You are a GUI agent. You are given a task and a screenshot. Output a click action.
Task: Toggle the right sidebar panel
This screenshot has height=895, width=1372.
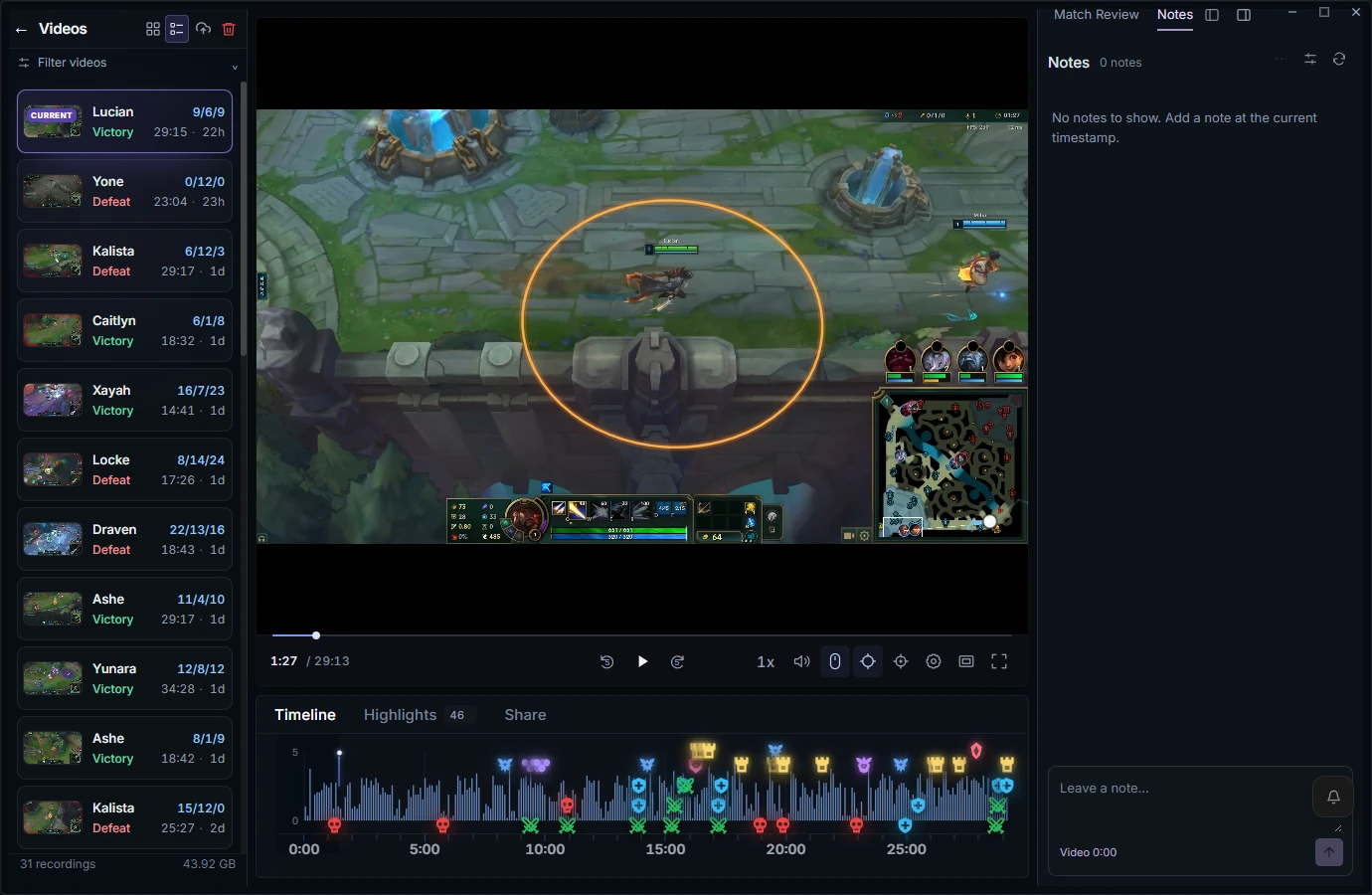tap(1244, 15)
